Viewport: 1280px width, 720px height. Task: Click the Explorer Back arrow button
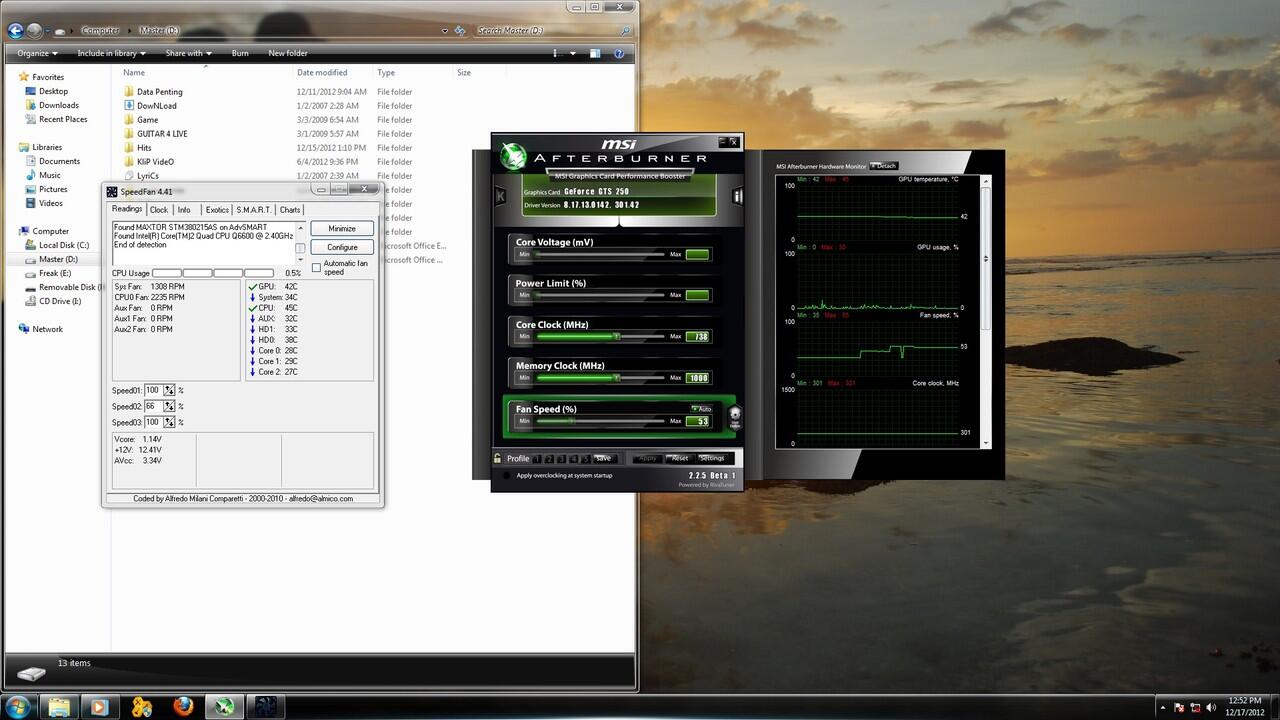[15, 31]
